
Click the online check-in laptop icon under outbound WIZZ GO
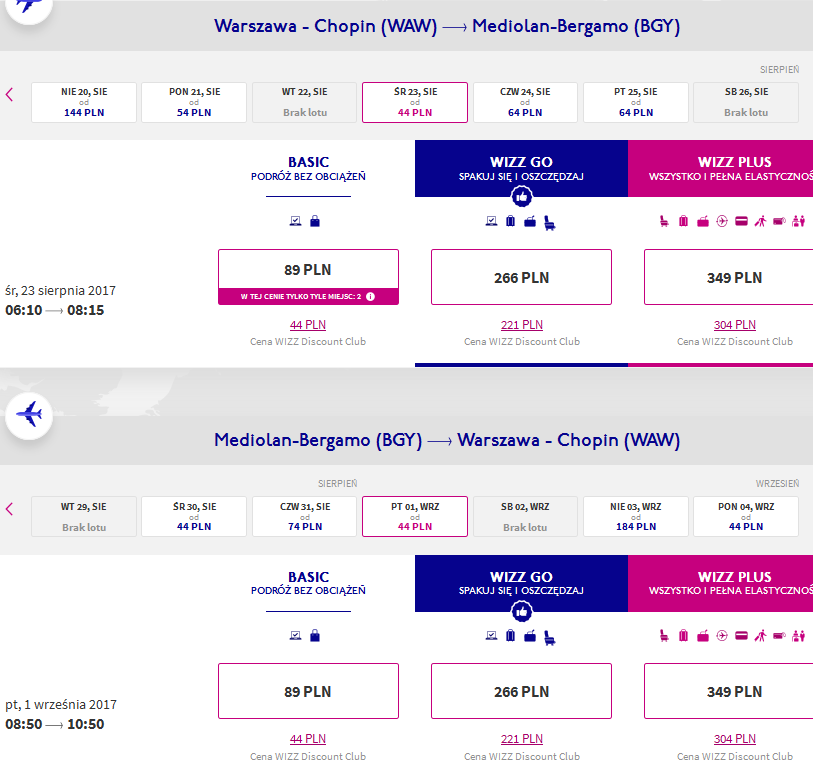491,221
